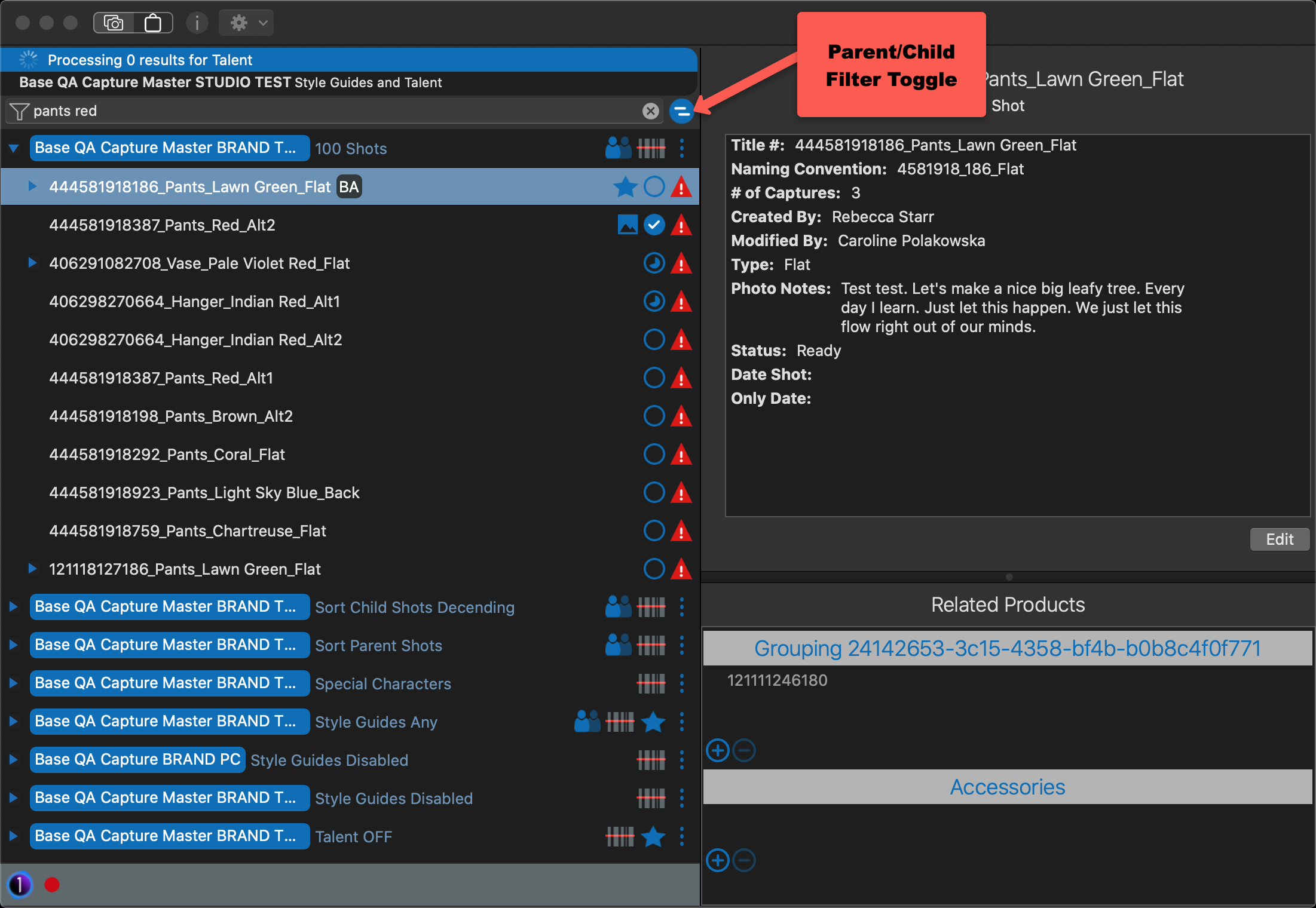Click the shopping bag icon in toolbar
The width and height of the screenshot is (1316, 908).
coord(153,23)
